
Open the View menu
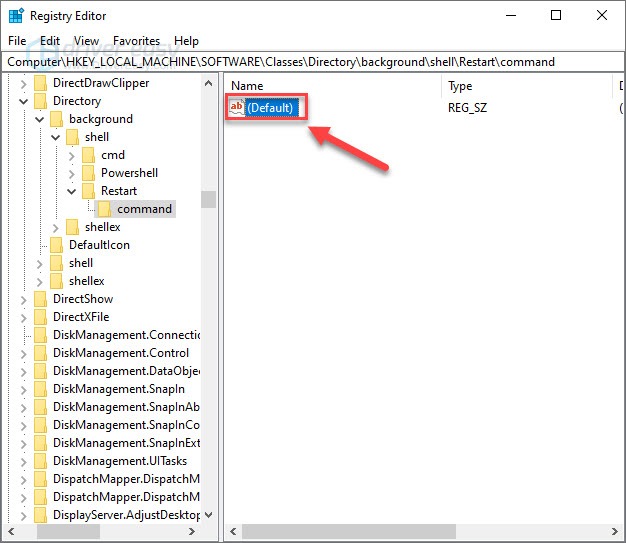86,41
